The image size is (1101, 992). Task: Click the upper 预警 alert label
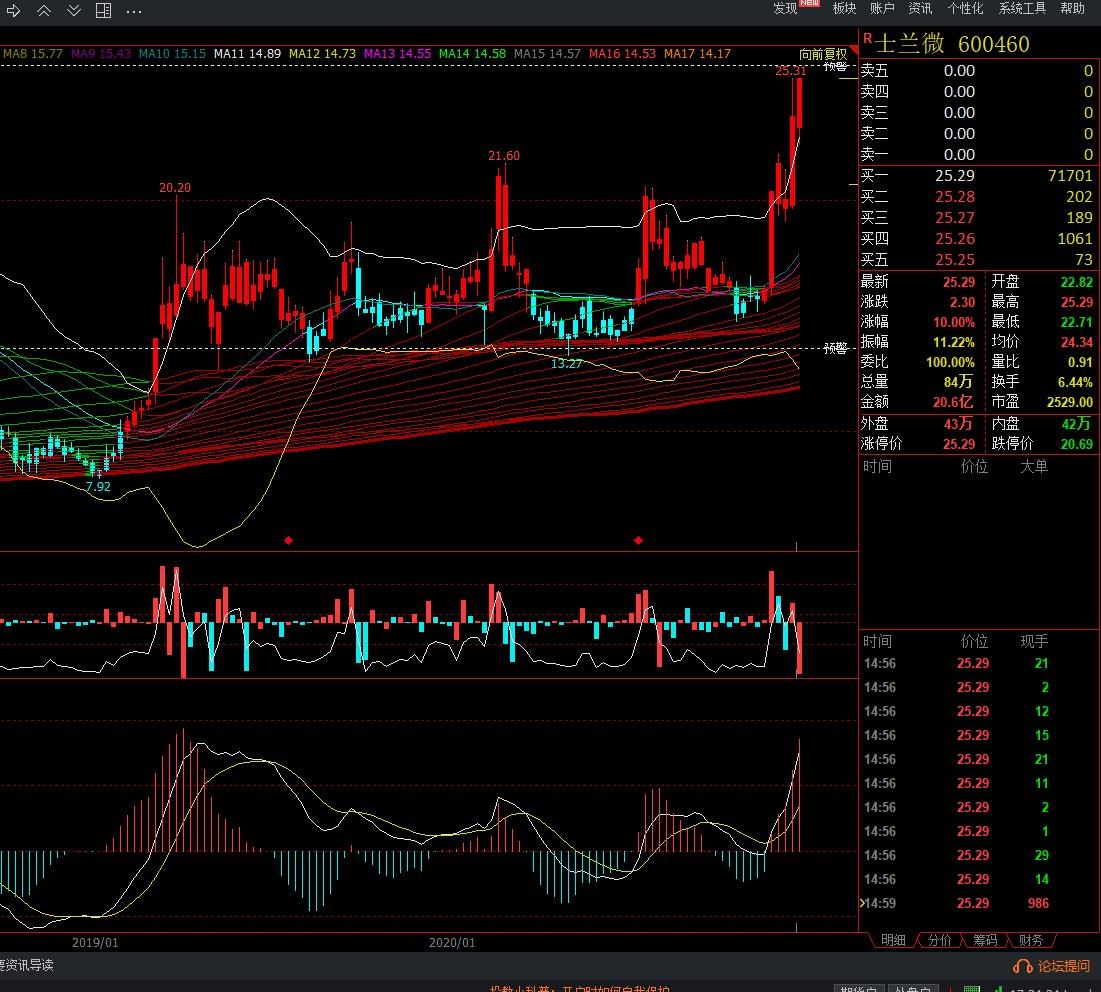[x=836, y=67]
